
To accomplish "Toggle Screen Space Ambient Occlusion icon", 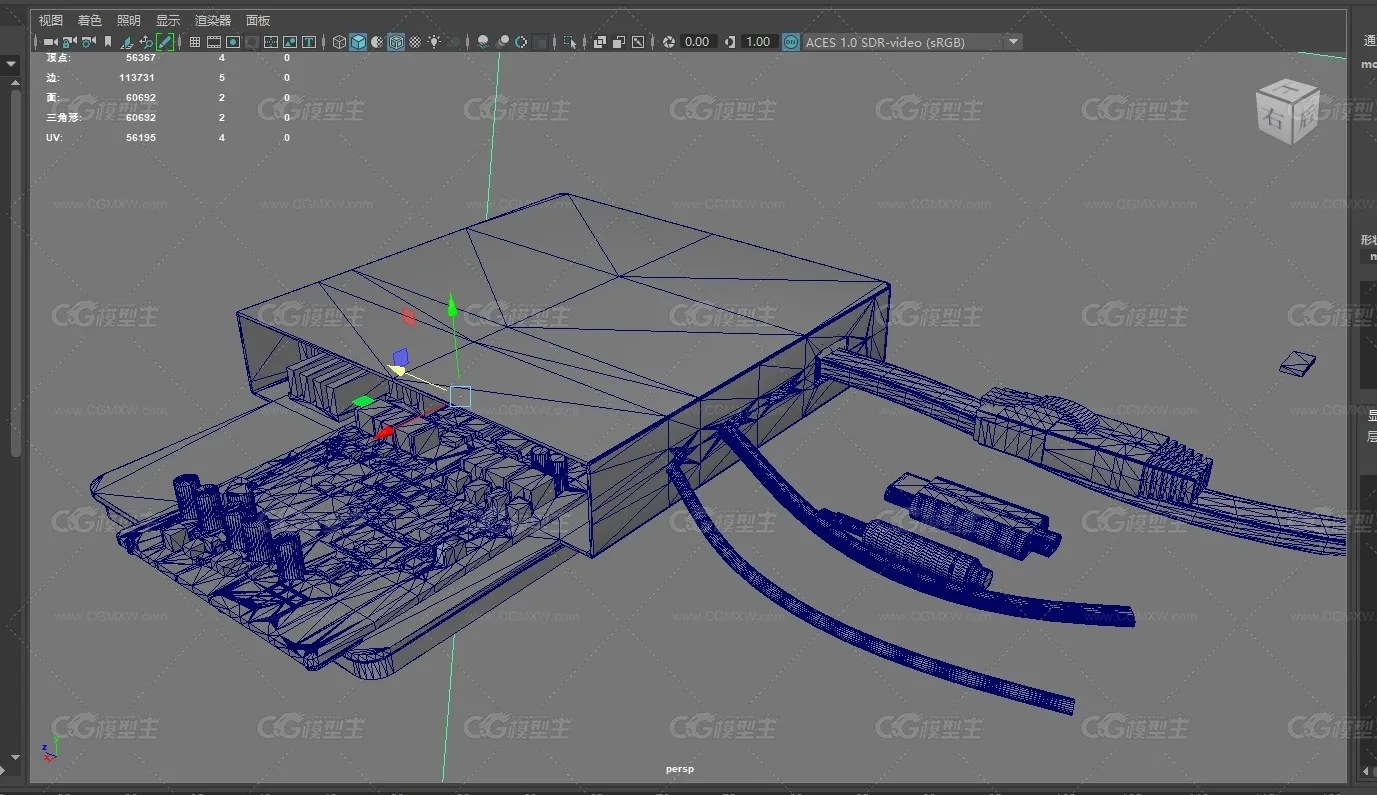I will (483, 42).
